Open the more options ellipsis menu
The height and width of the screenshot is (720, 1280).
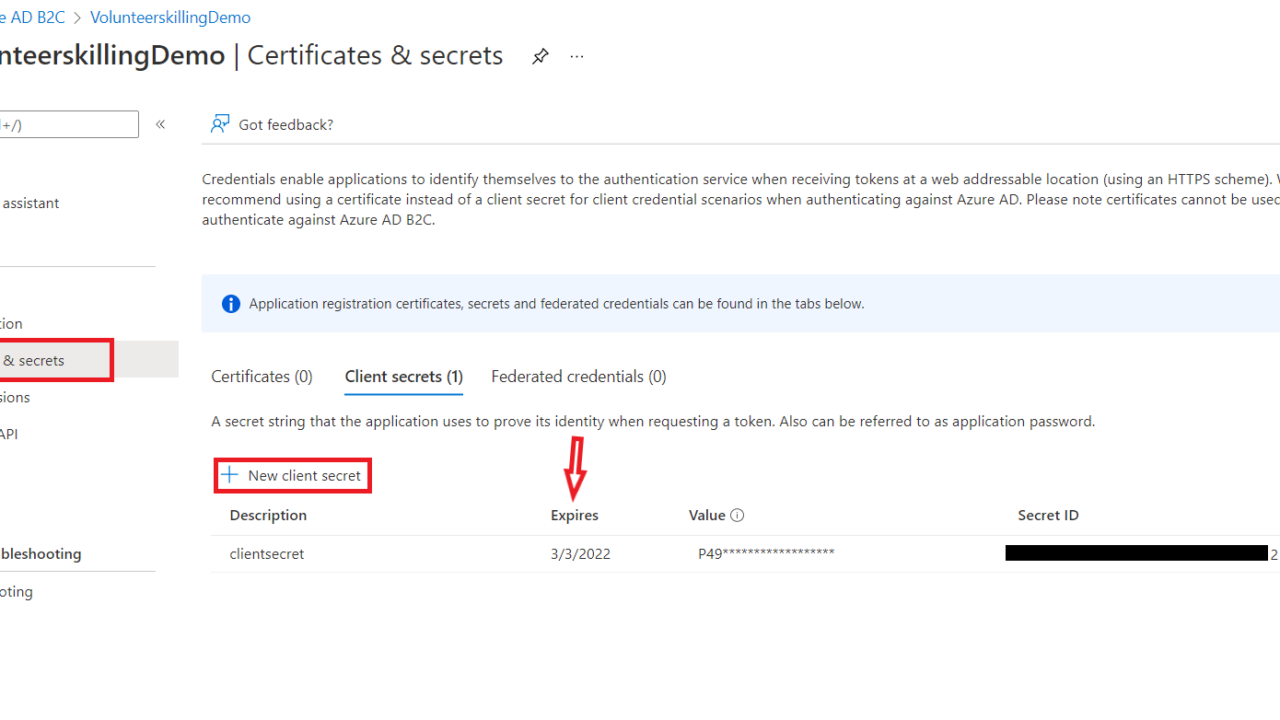(577, 57)
